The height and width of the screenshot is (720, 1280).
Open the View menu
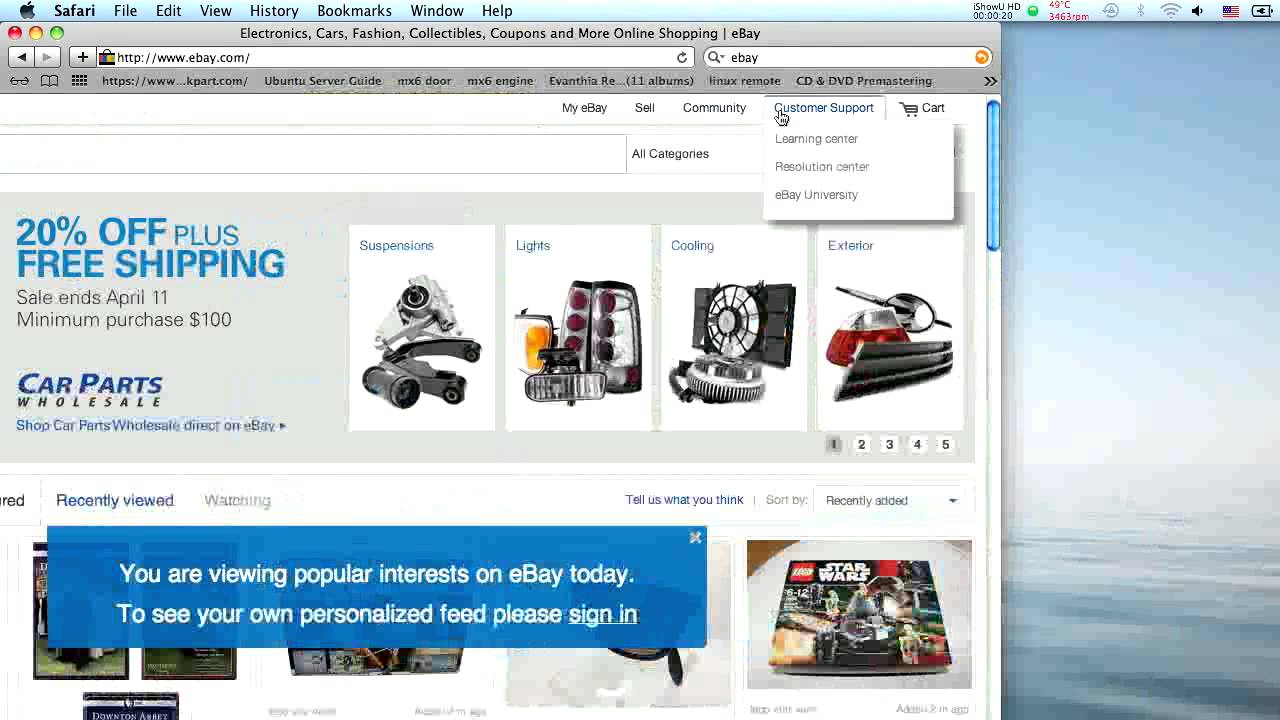click(215, 11)
